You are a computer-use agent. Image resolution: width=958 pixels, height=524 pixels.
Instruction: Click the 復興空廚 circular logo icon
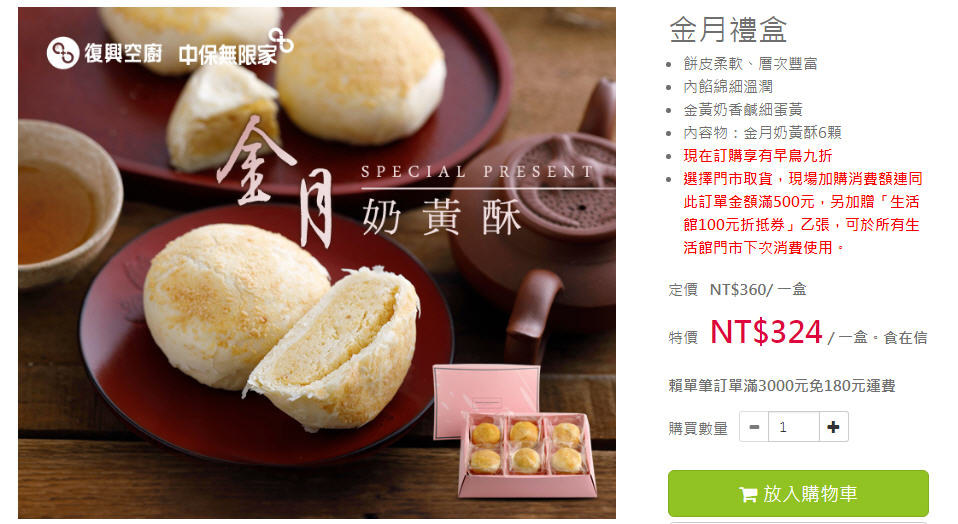coord(63,53)
